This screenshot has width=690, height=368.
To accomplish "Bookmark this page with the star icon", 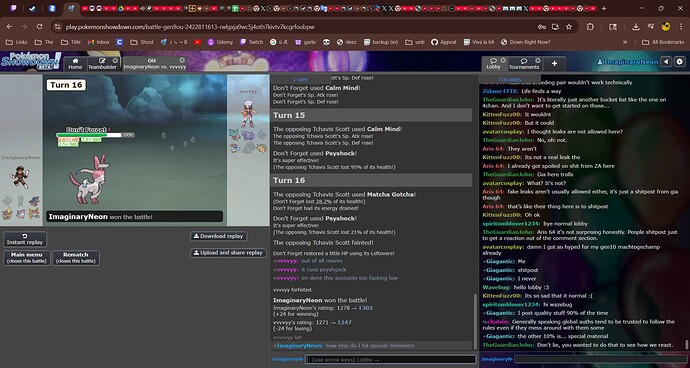I will pos(569,27).
